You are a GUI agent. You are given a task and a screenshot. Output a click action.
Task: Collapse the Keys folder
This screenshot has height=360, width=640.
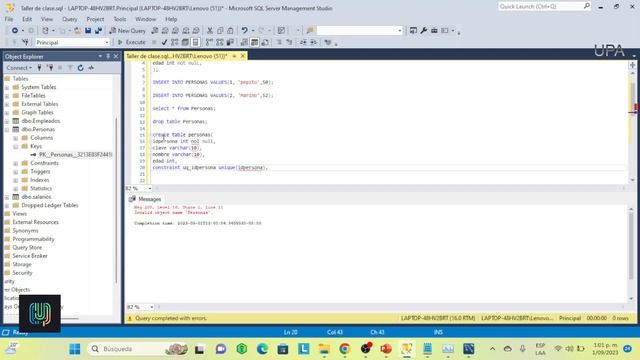click(x=16, y=147)
